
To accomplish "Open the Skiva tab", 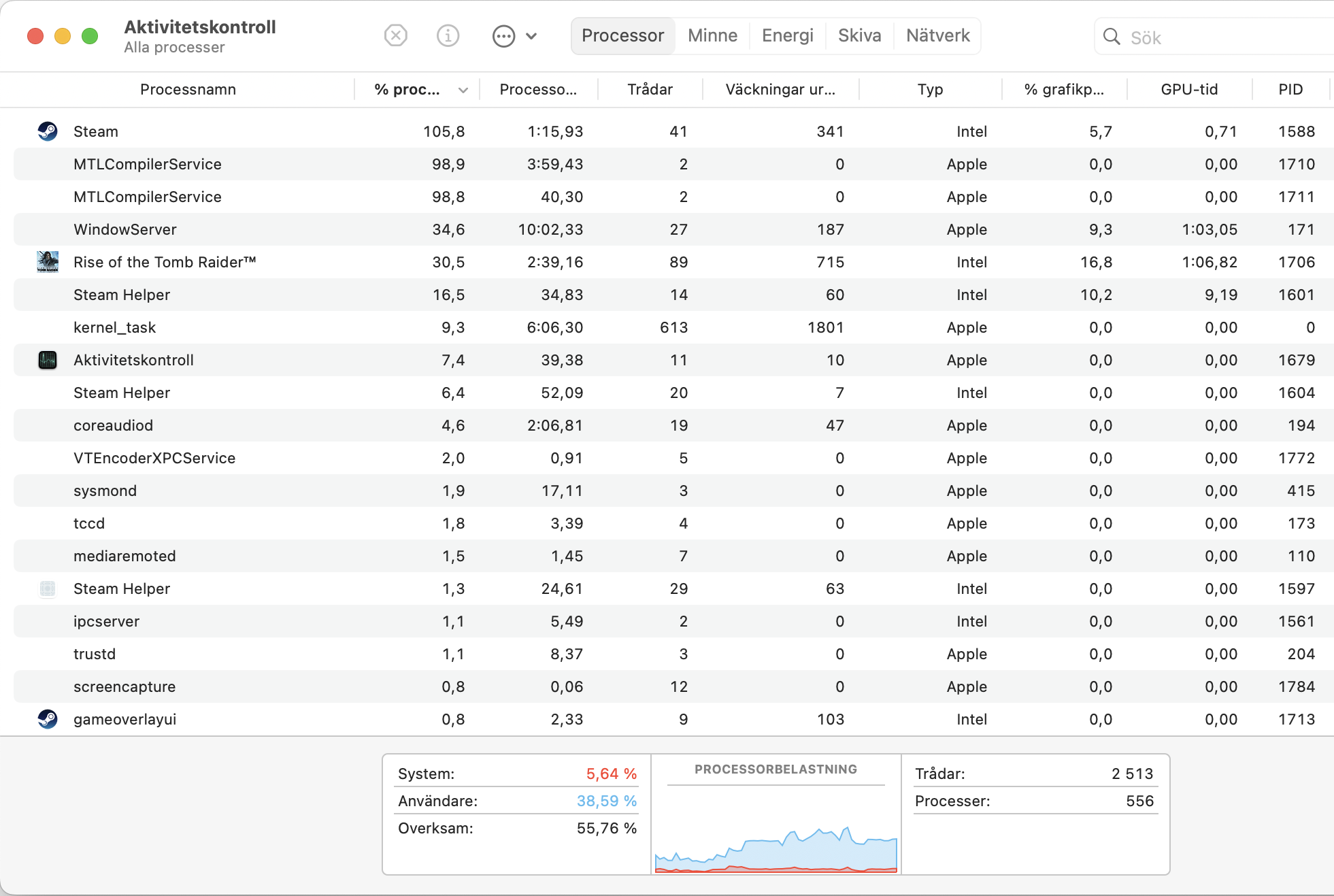I will [859, 35].
